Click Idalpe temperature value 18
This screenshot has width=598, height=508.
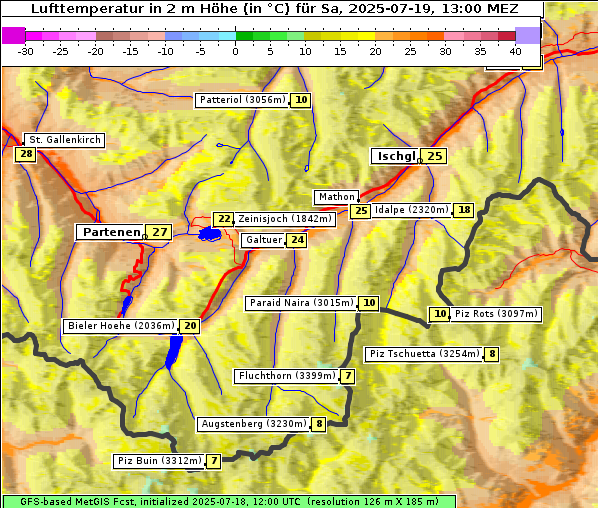coord(464,210)
